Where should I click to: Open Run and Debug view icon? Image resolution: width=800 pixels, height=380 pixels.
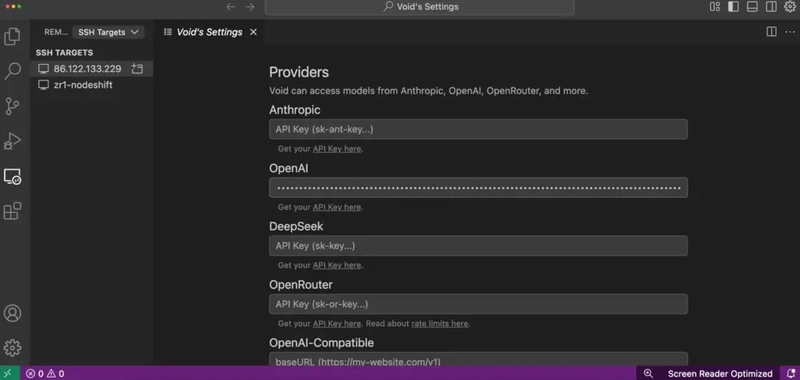pos(12,141)
